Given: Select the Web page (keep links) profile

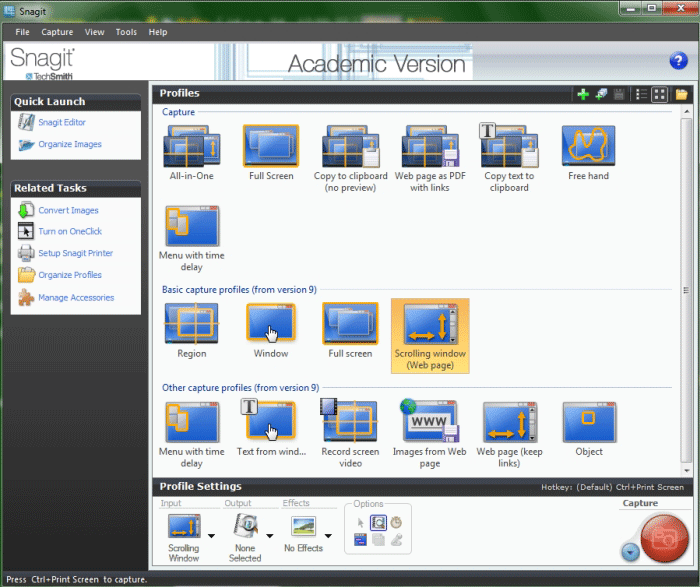Looking at the screenshot, I should point(509,434).
